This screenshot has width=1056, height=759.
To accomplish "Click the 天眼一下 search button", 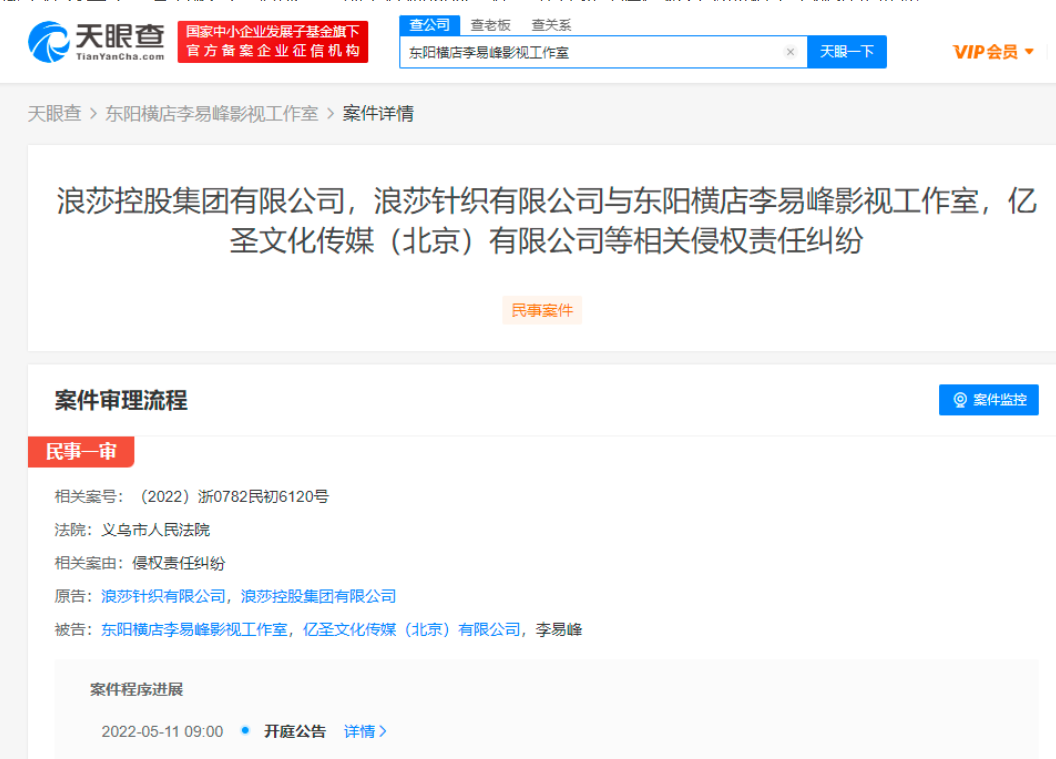I will pos(847,52).
